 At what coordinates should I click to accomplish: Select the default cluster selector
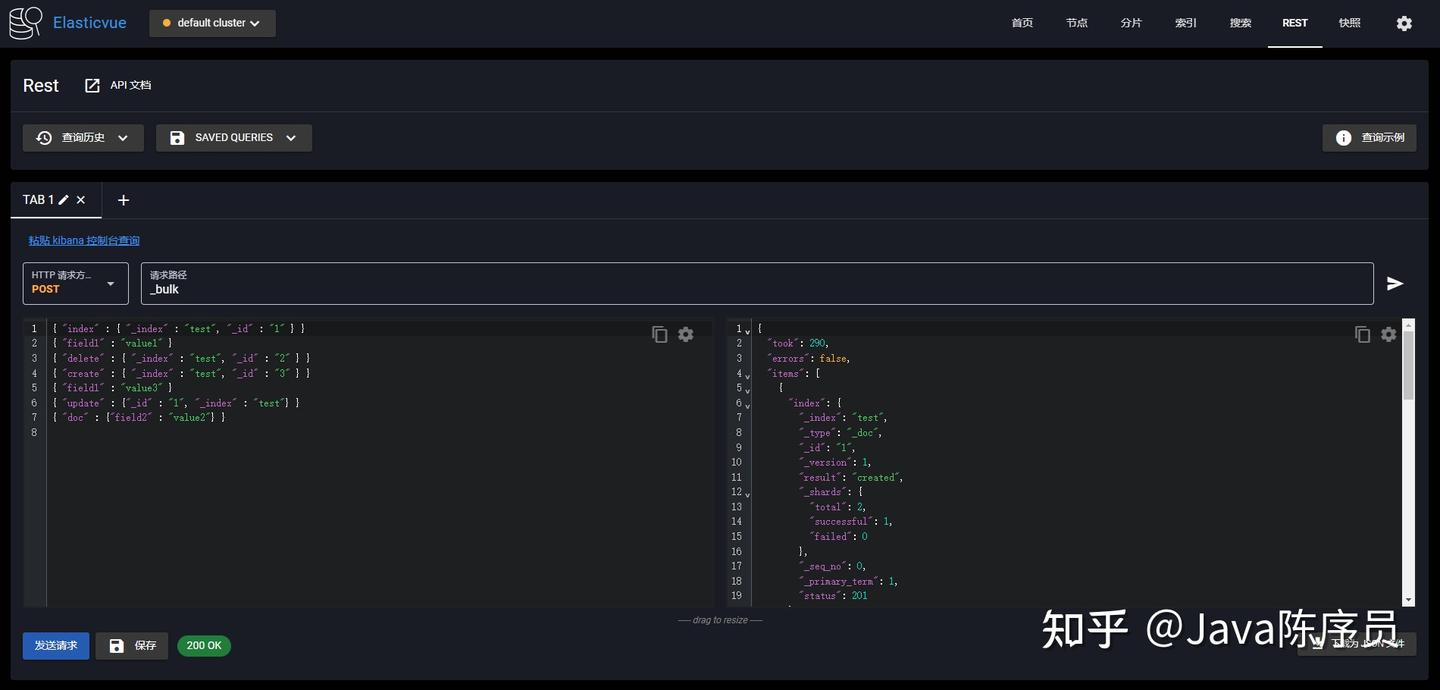212,22
